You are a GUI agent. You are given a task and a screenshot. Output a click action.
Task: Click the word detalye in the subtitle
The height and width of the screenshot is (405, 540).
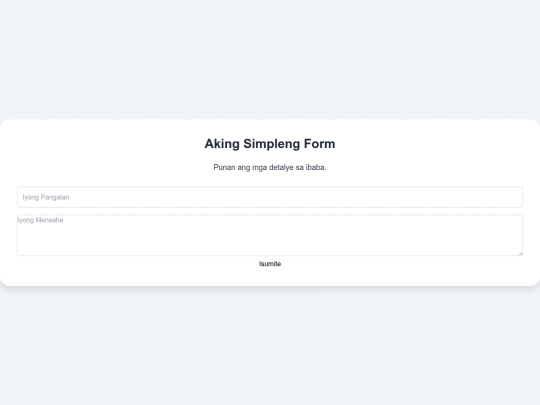(x=281, y=167)
